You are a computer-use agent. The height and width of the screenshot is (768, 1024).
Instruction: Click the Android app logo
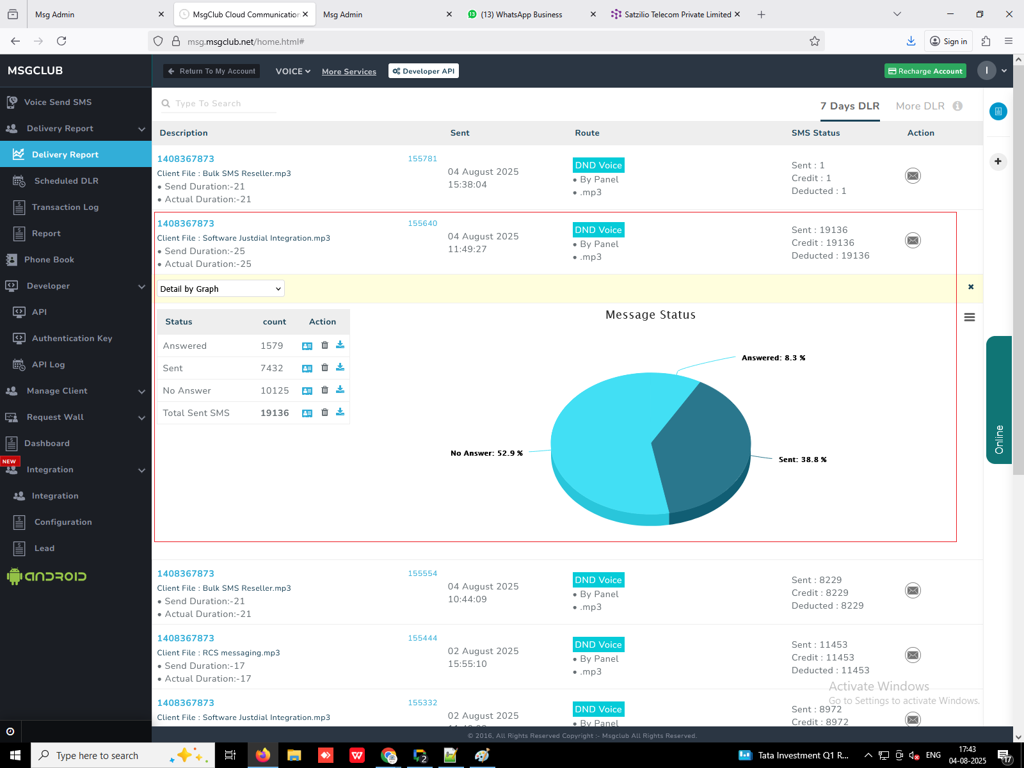tap(46, 576)
